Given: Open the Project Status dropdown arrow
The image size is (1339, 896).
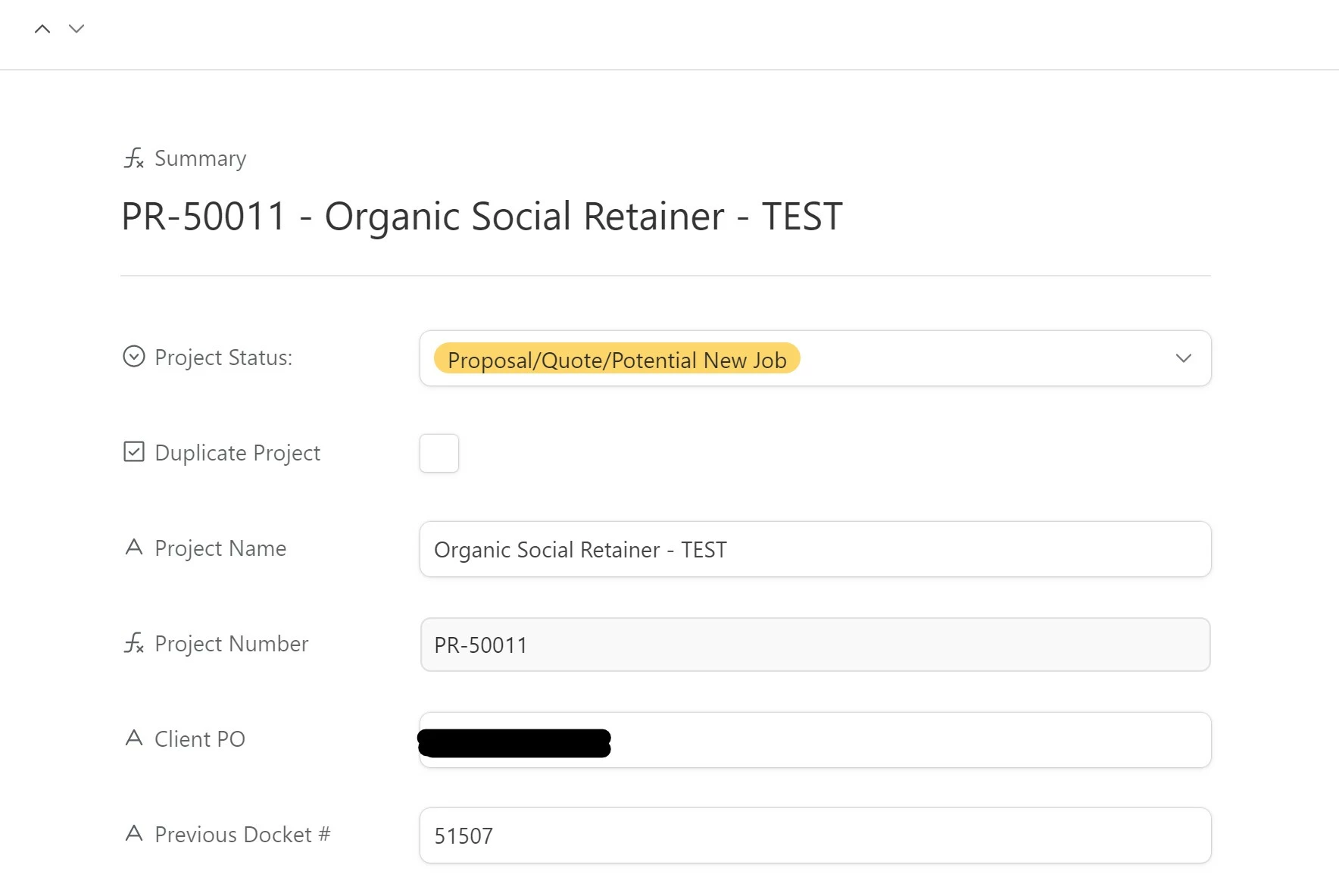Looking at the screenshot, I should tap(1184, 358).
